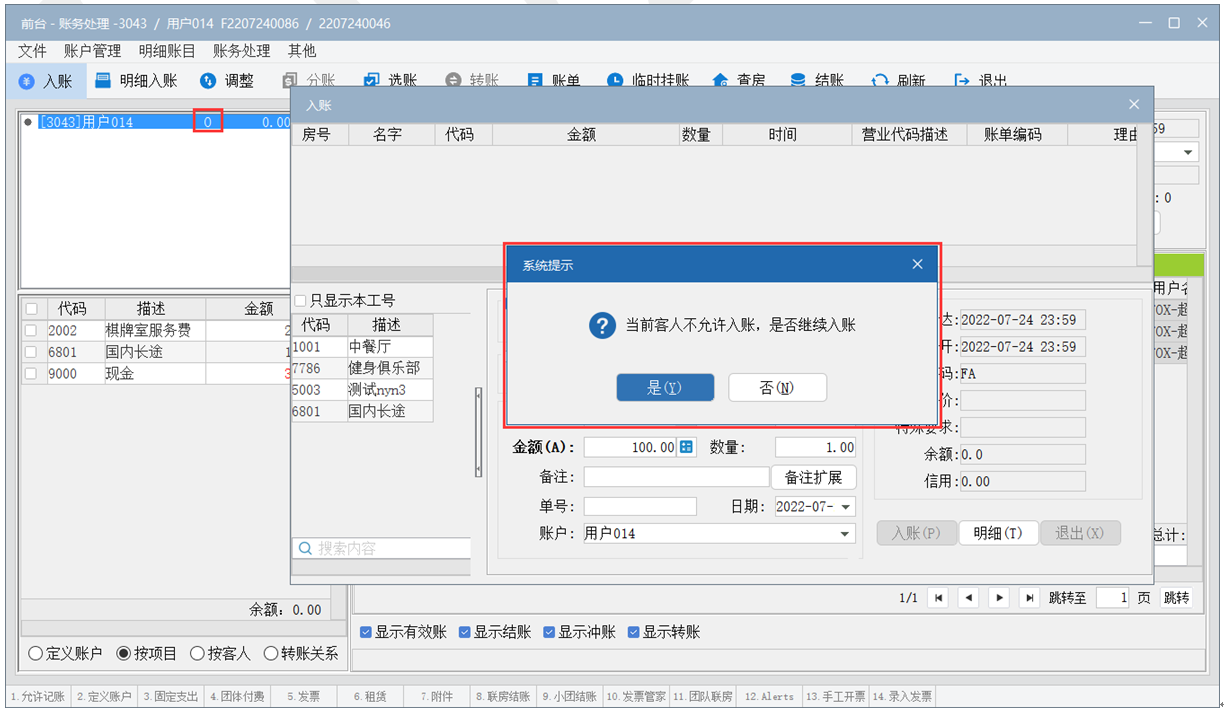Expand the 账户 用户014 dropdown

click(x=845, y=534)
